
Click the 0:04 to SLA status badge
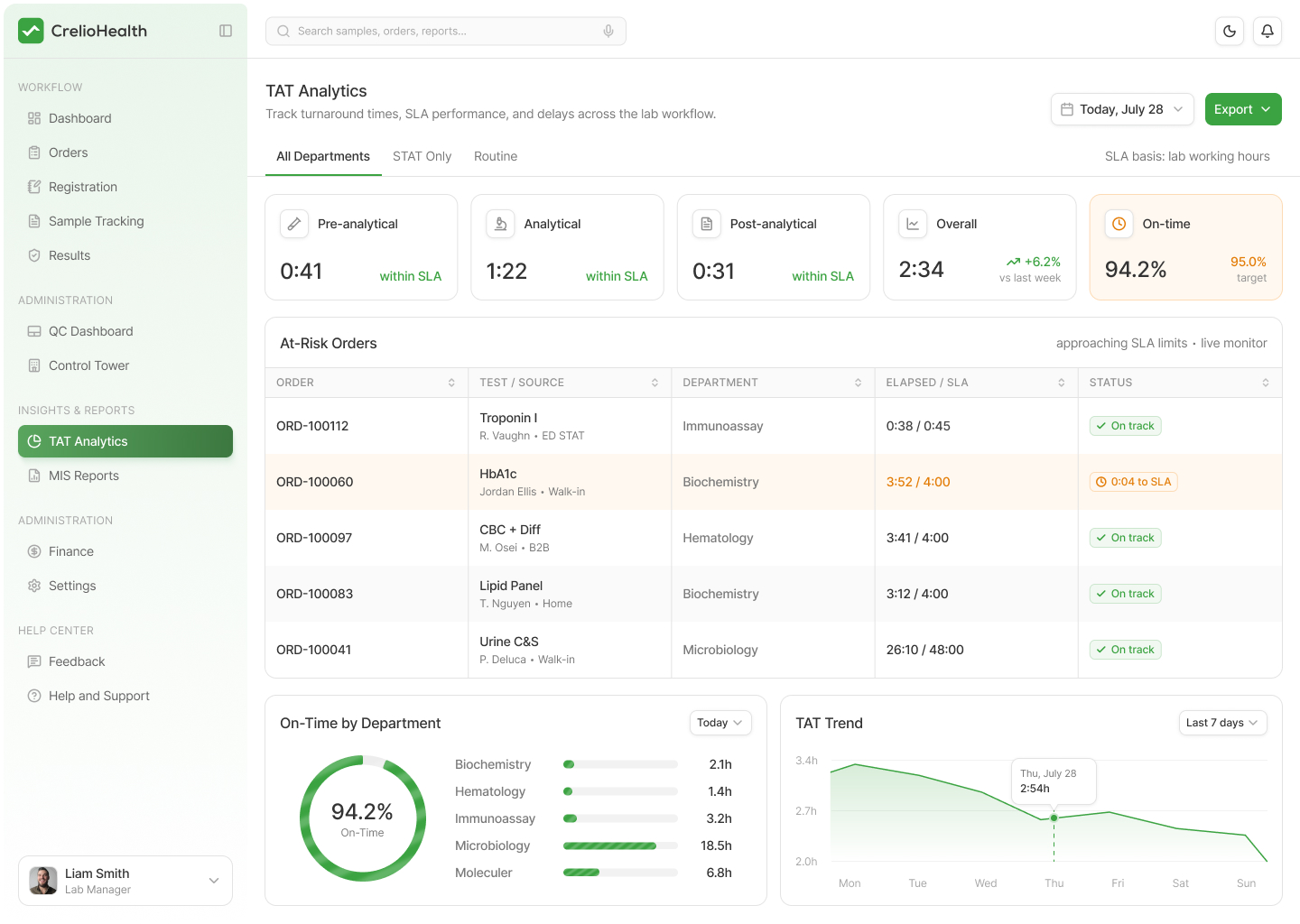click(1133, 482)
